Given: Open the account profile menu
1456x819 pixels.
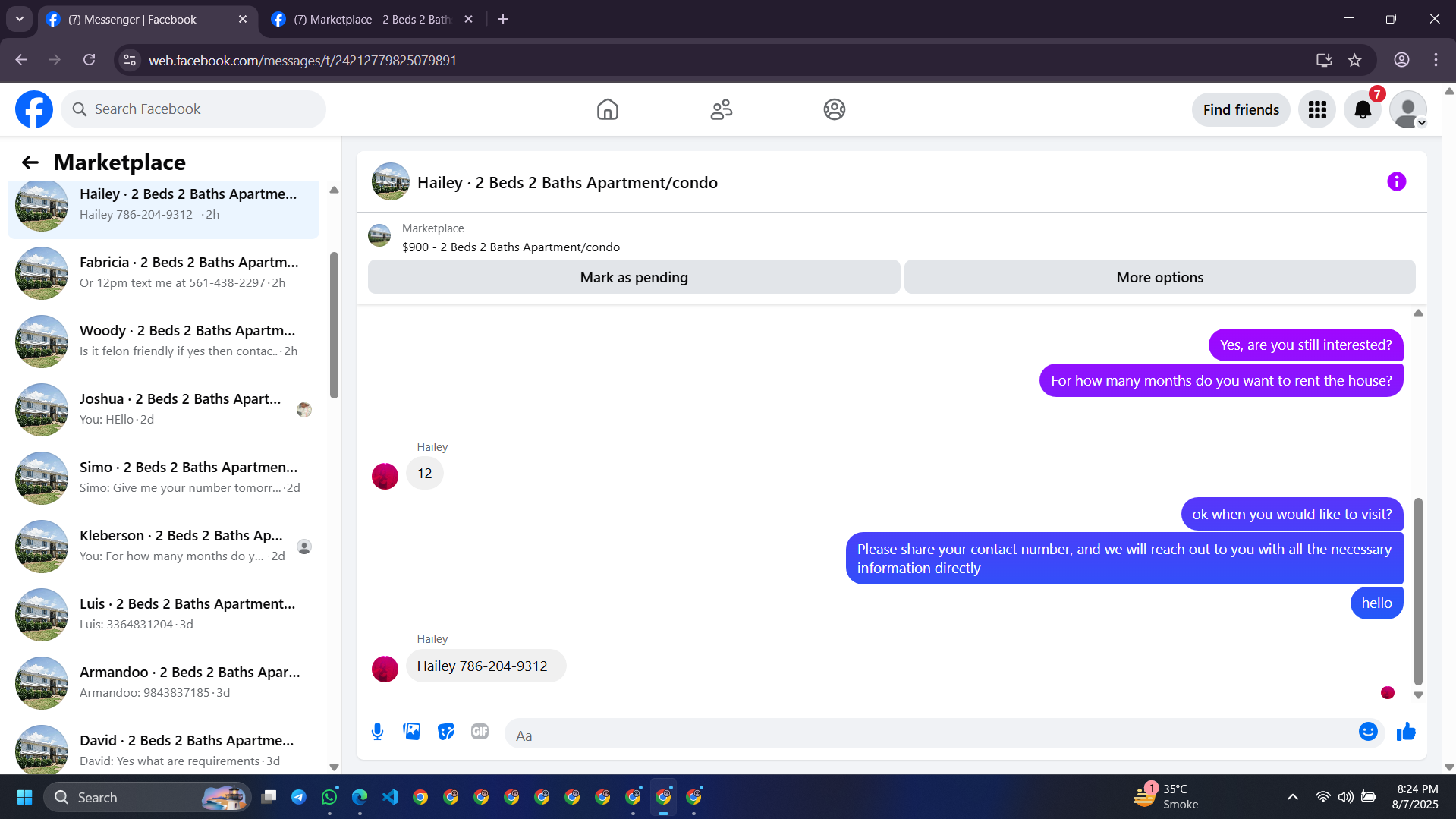Looking at the screenshot, I should pyautogui.click(x=1408, y=109).
